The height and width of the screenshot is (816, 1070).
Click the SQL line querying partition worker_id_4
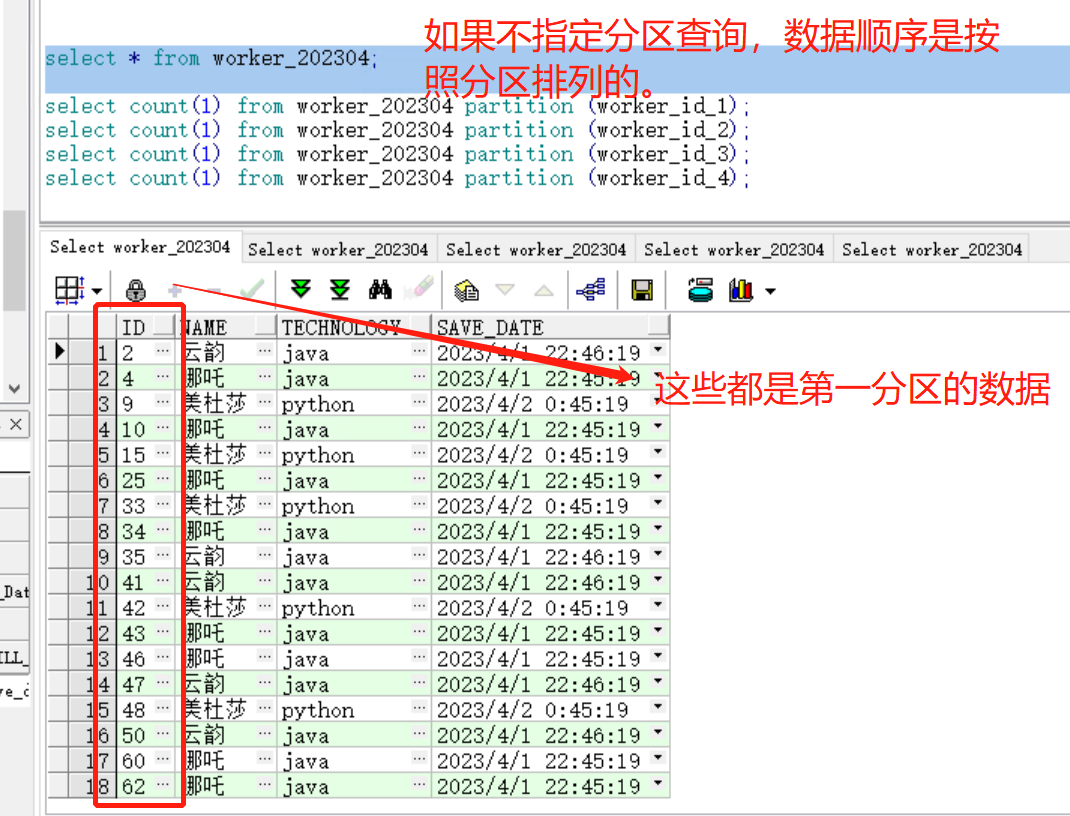point(397,177)
